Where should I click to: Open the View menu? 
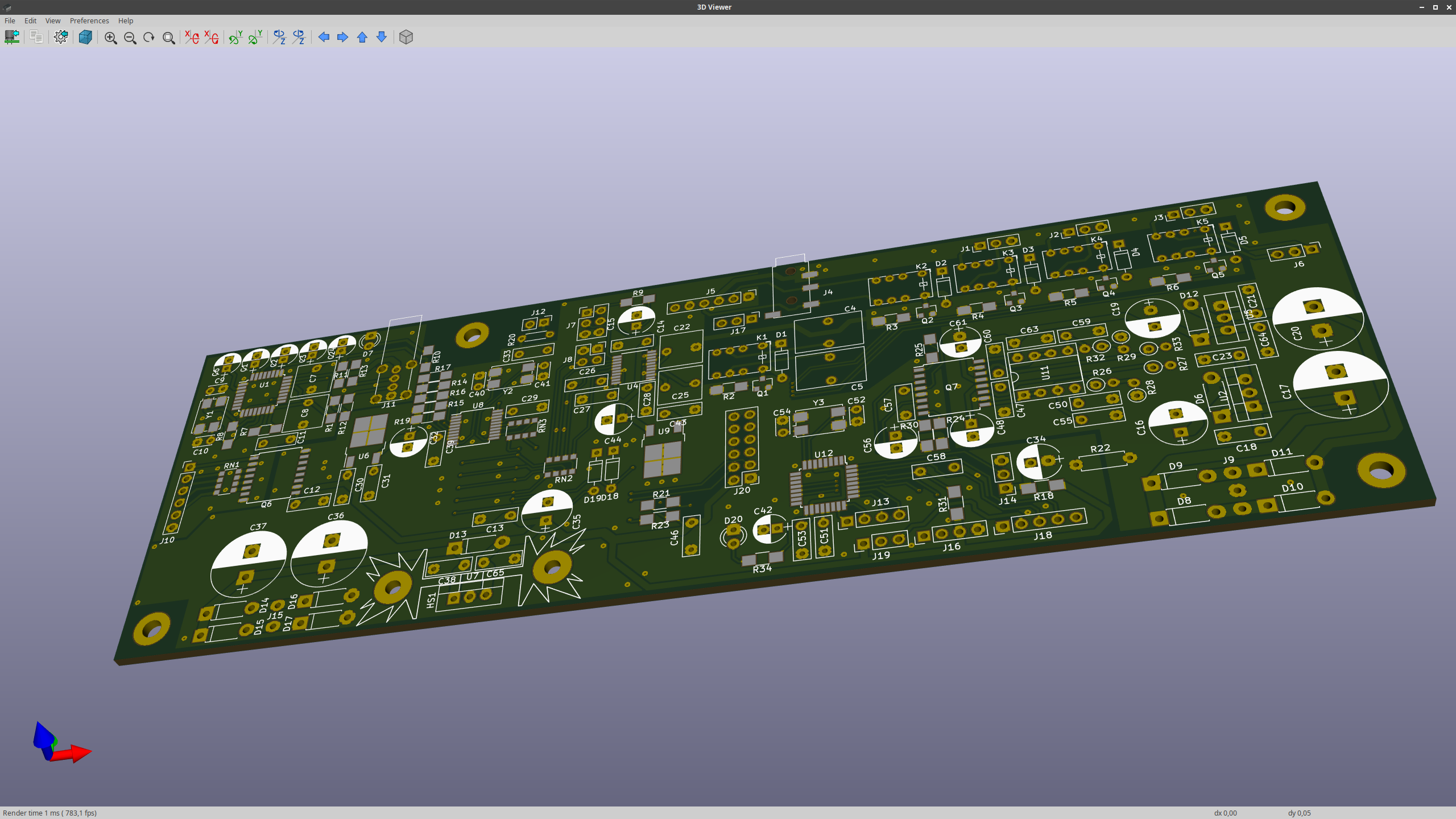tap(52, 20)
